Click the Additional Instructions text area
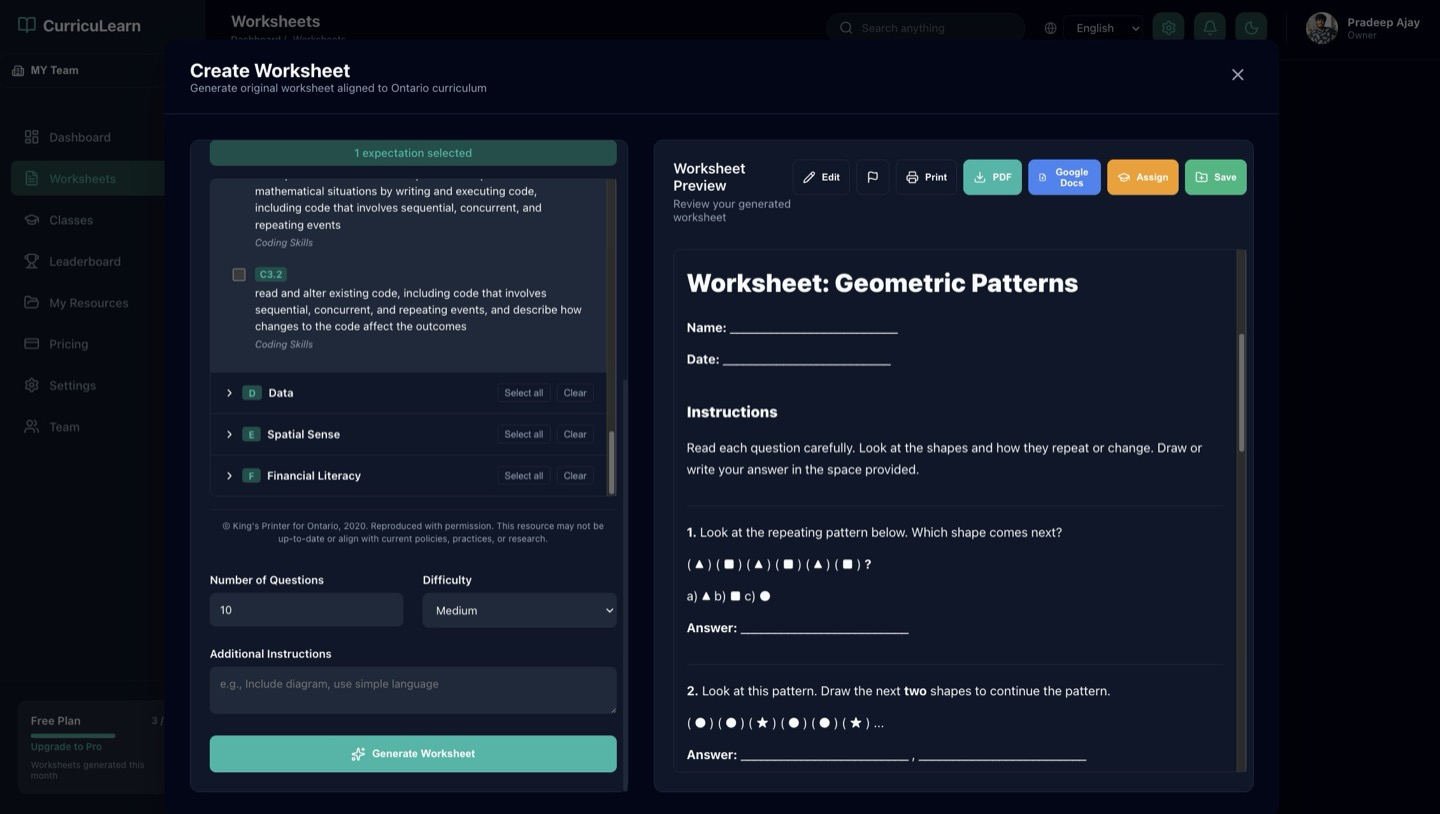Screen dimensions: 1440x814 tap(413, 690)
